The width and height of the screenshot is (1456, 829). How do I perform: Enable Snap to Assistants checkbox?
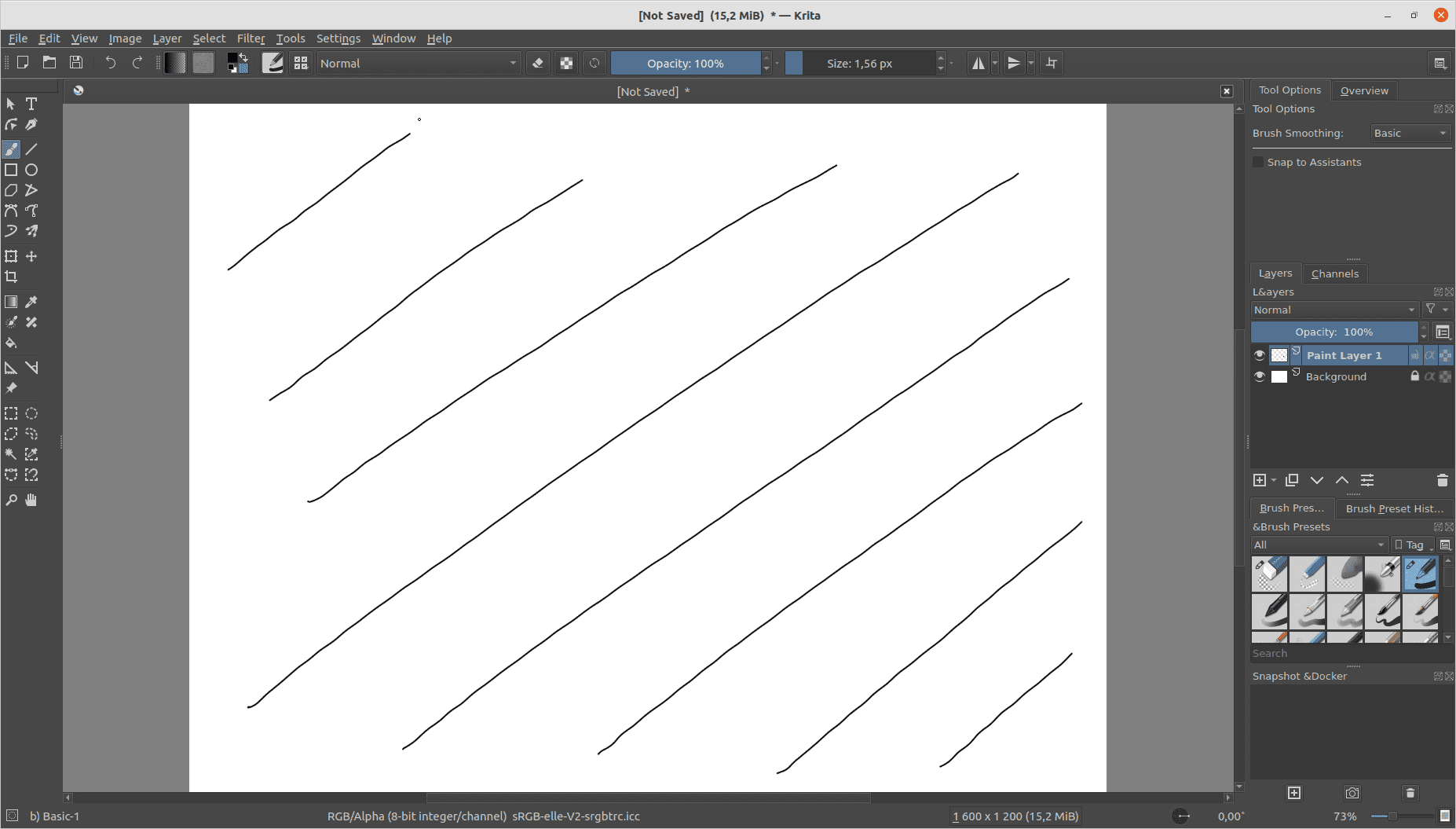point(1258,162)
